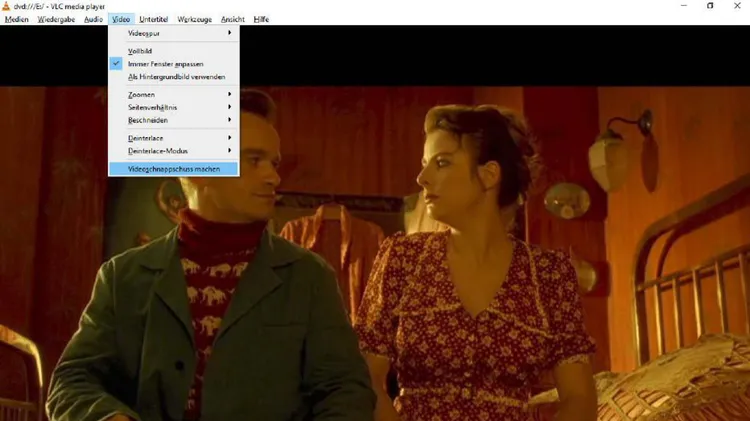Open the Audio menu
The height and width of the screenshot is (421, 750).
point(93,19)
